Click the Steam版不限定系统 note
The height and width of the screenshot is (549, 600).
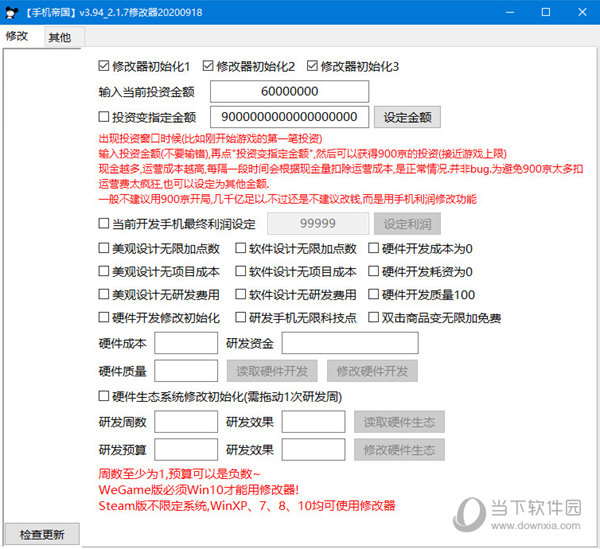[x=247, y=506]
